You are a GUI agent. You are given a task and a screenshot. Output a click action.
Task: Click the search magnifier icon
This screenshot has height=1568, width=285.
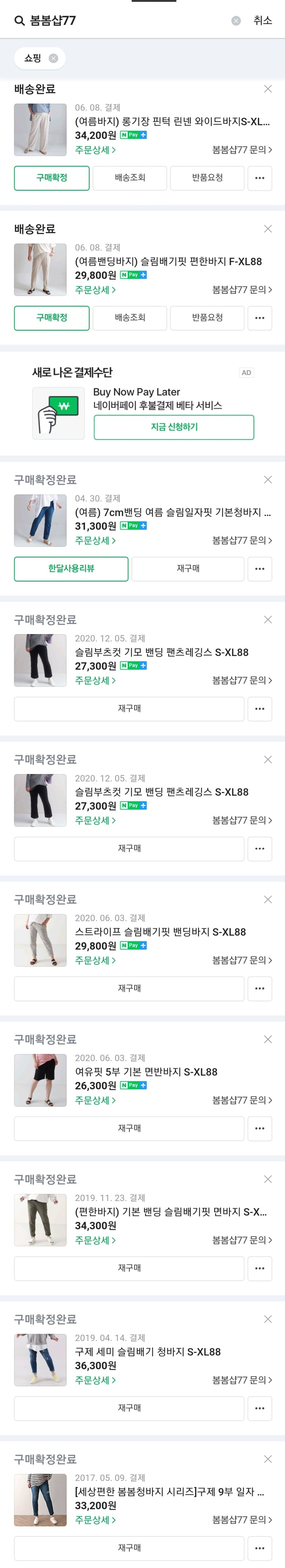pyautogui.click(x=19, y=21)
